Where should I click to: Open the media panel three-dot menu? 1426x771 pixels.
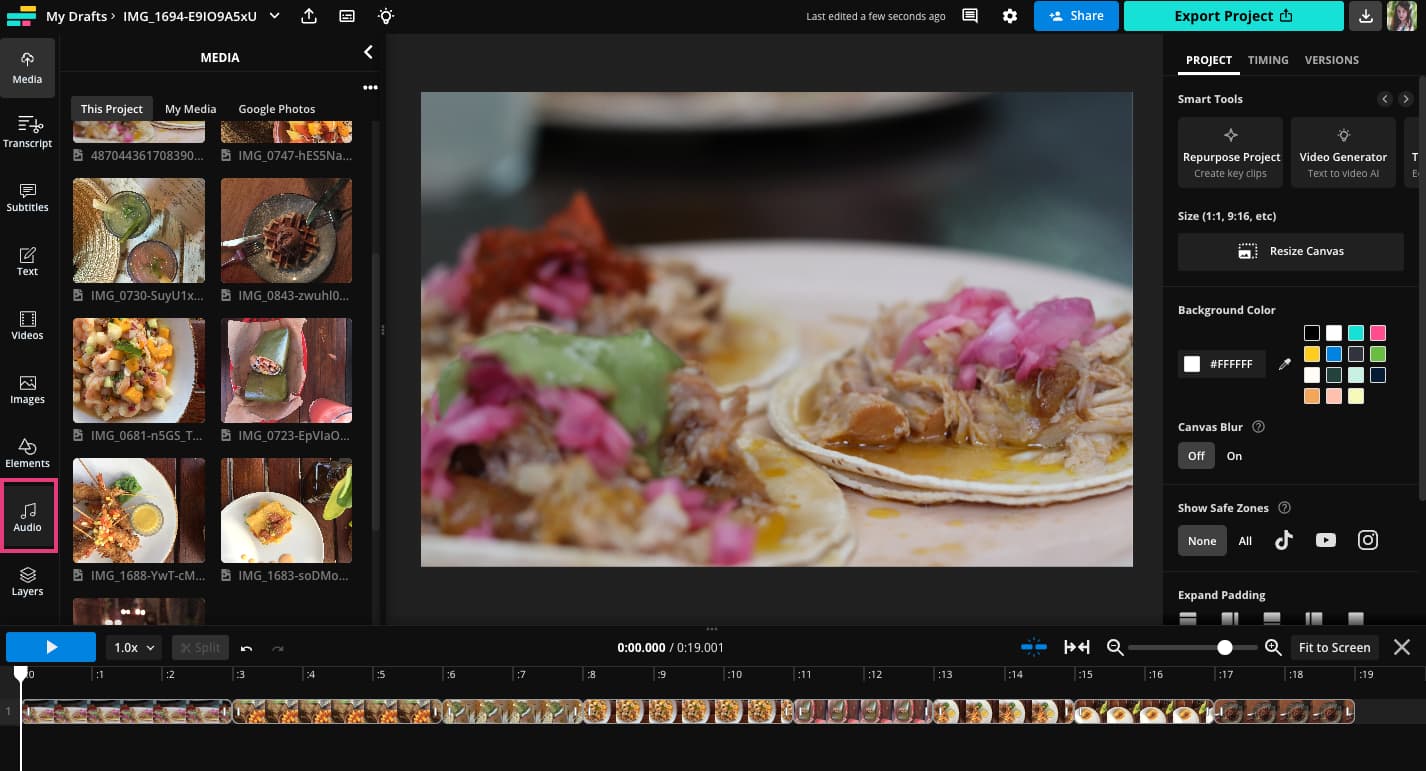click(370, 88)
